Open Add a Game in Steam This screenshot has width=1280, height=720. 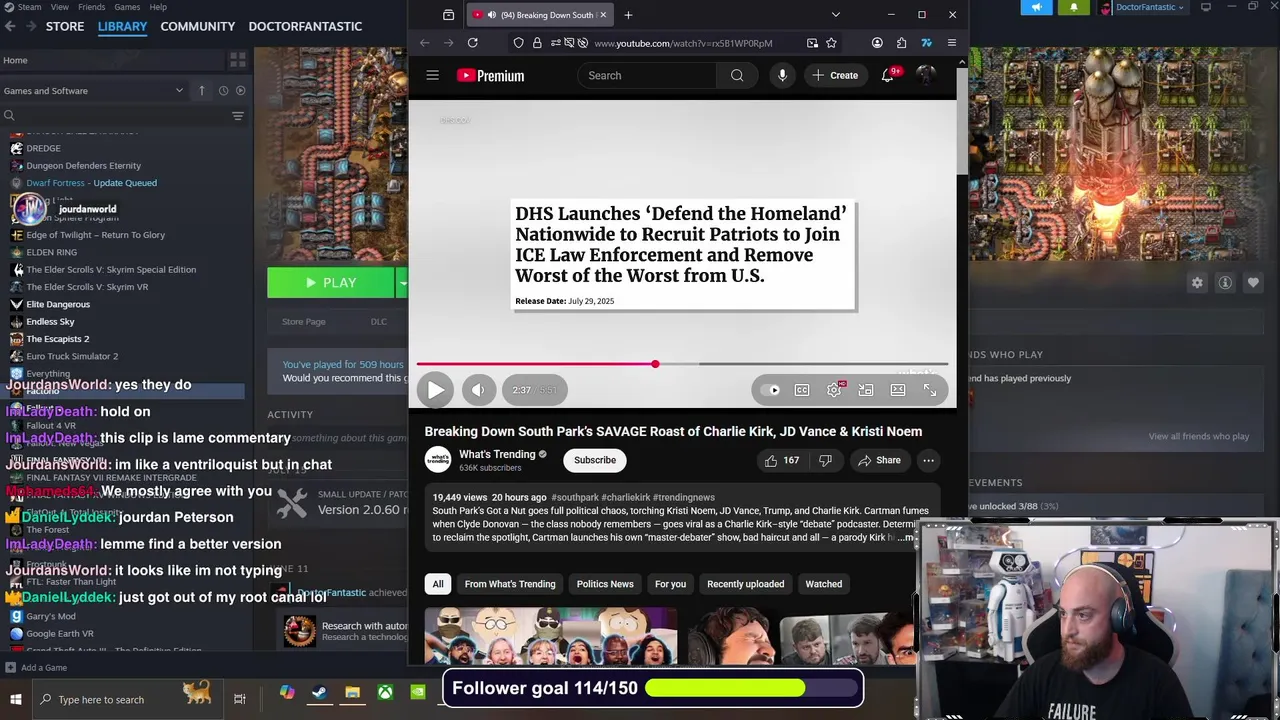(36, 668)
